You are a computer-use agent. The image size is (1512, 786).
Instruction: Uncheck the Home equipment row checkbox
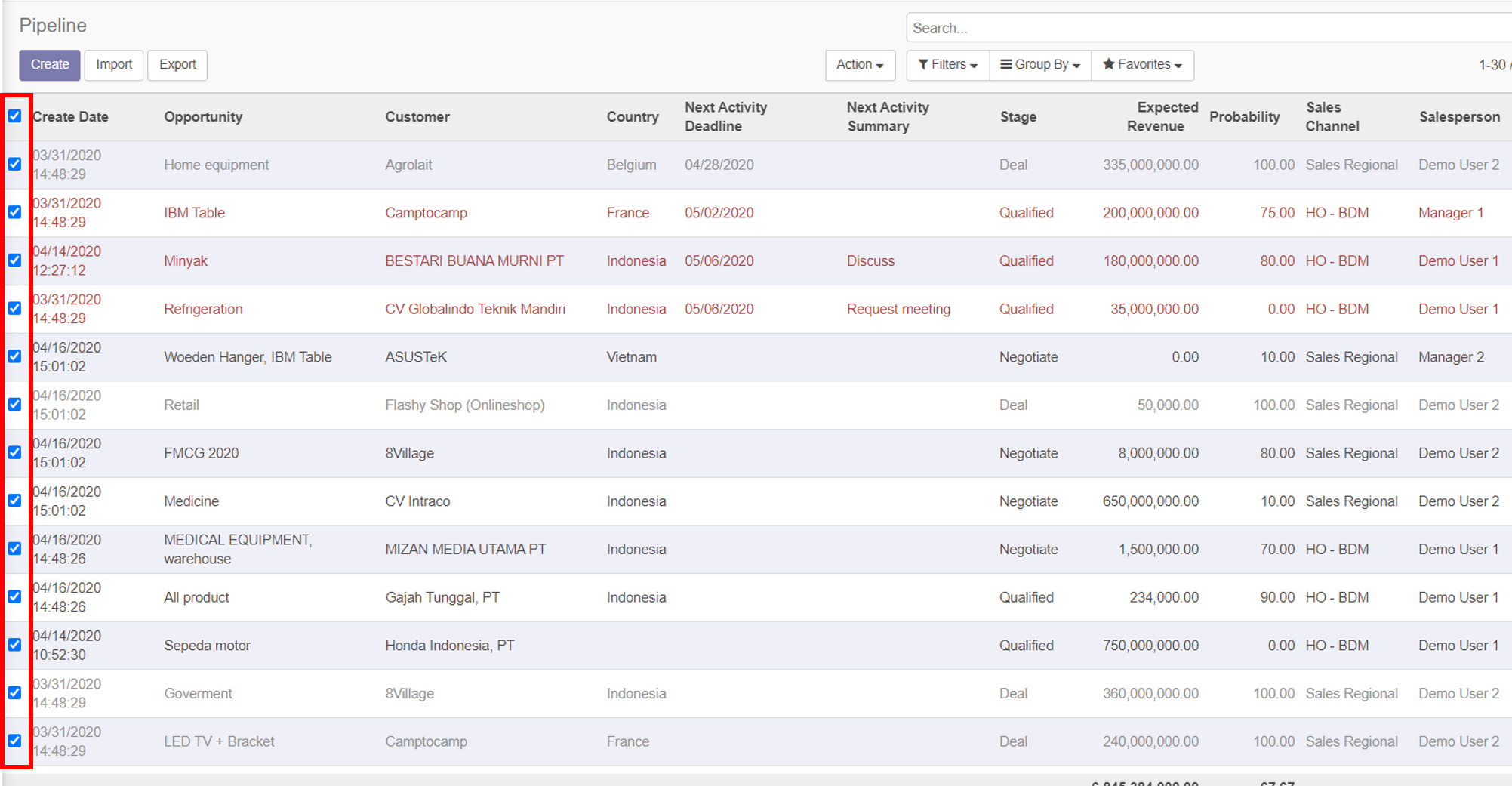(x=14, y=164)
